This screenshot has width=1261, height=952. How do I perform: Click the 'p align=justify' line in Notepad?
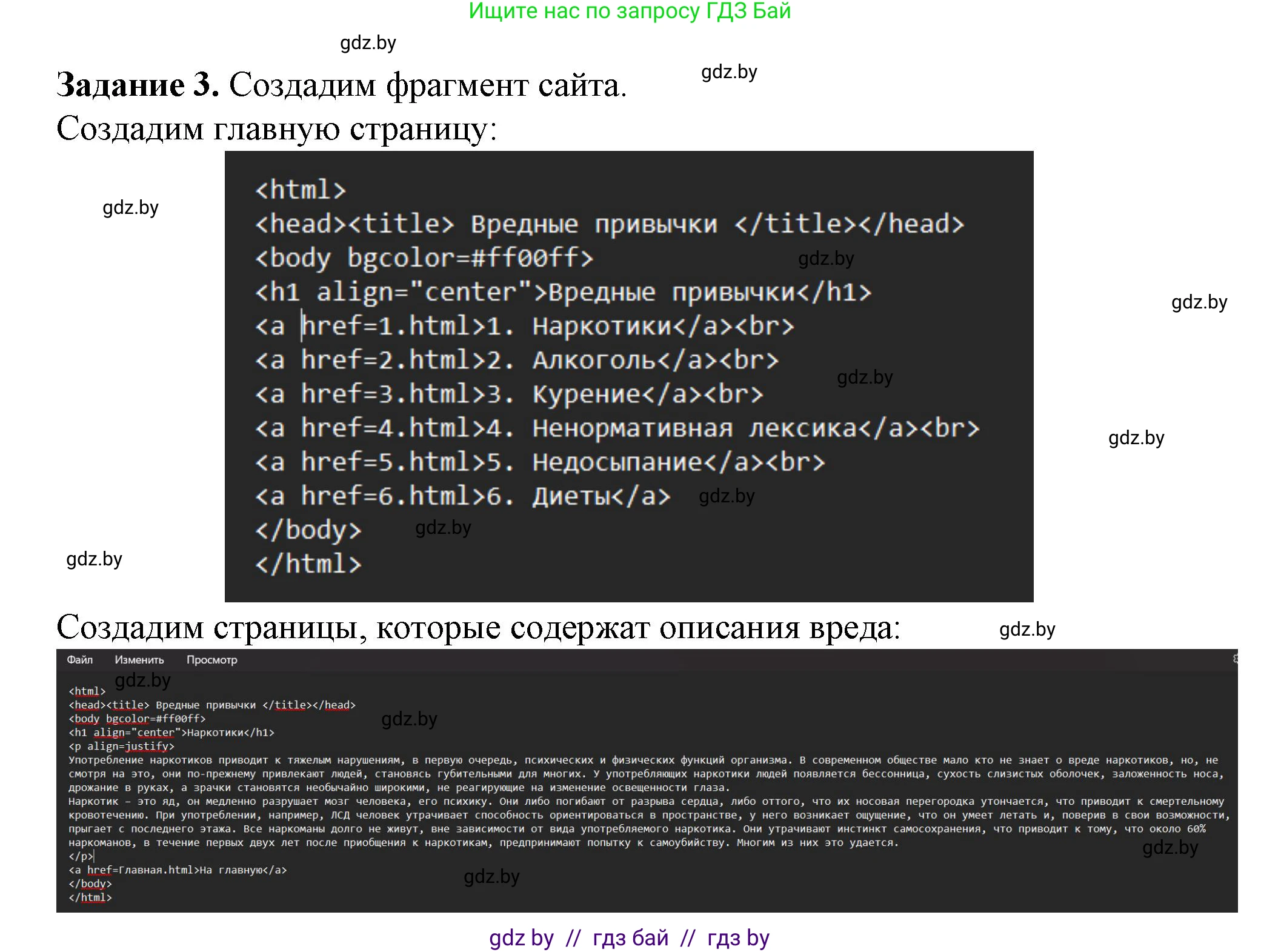click(x=121, y=746)
